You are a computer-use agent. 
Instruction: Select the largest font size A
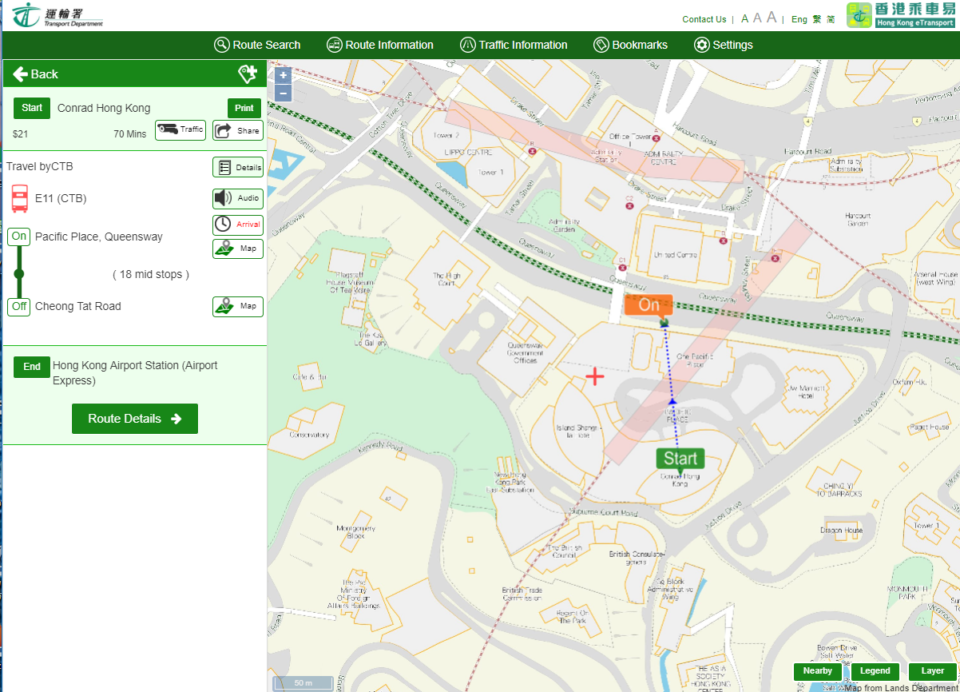(x=772, y=18)
